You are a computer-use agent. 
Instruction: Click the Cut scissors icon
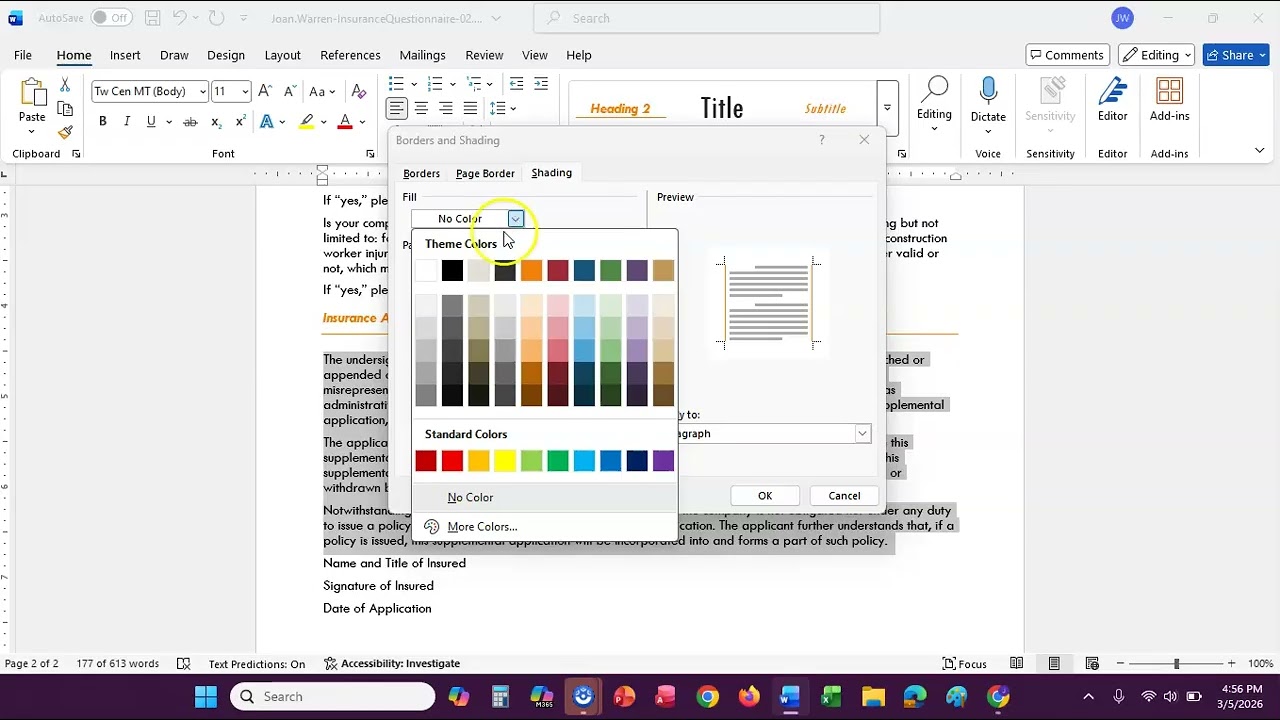(x=65, y=85)
